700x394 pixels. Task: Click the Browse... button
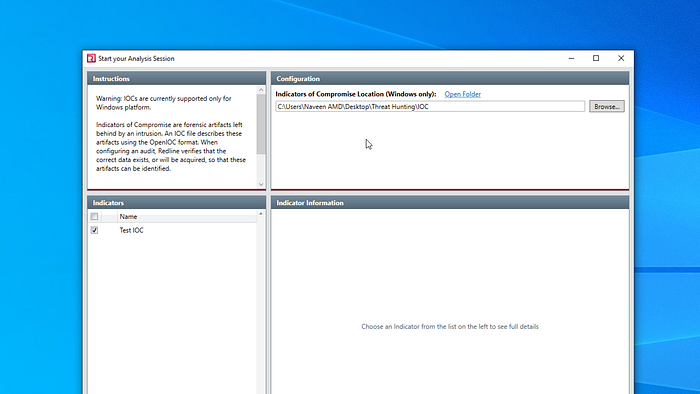[x=607, y=107]
